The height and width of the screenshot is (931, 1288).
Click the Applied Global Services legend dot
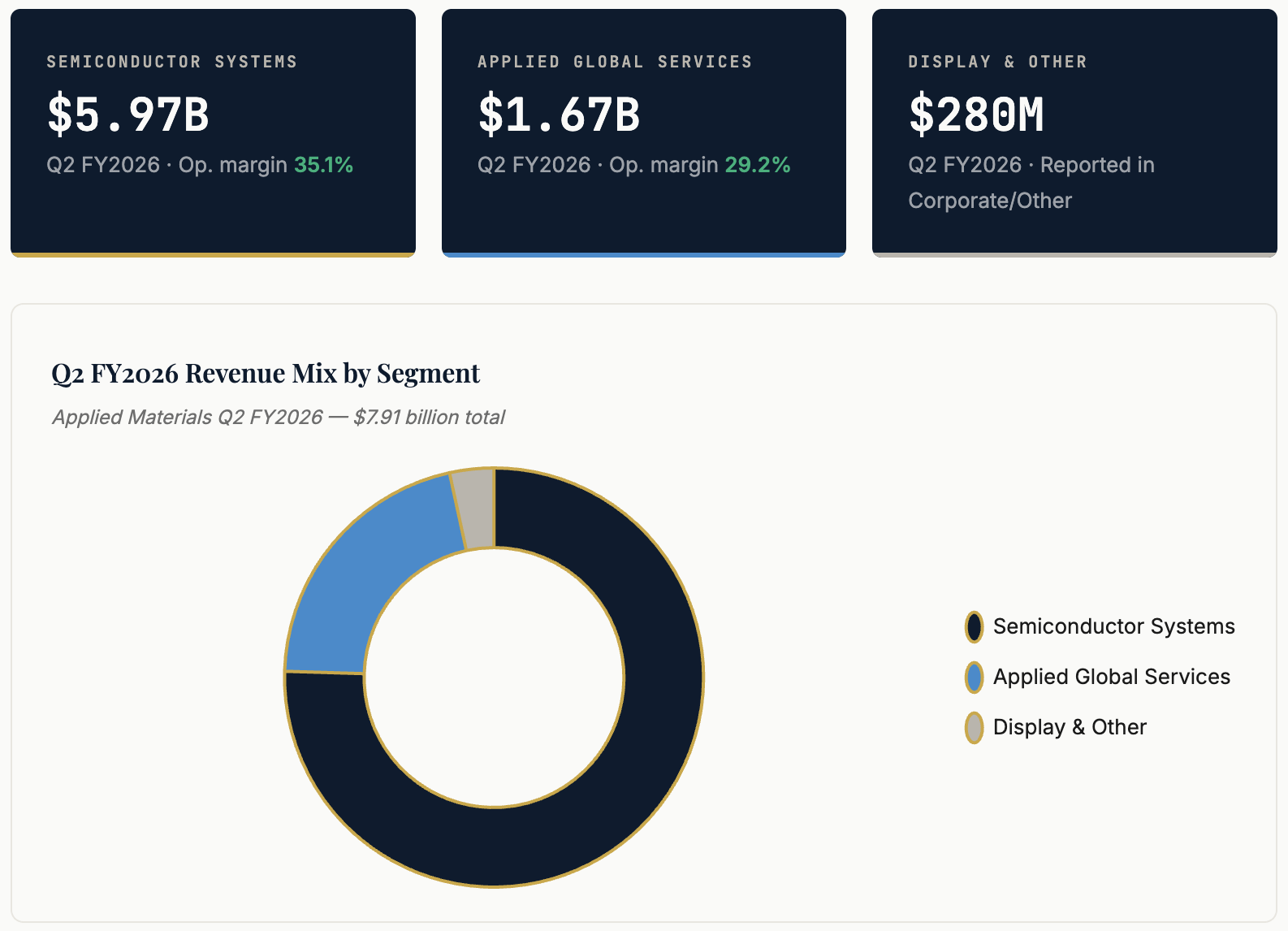coord(974,678)
